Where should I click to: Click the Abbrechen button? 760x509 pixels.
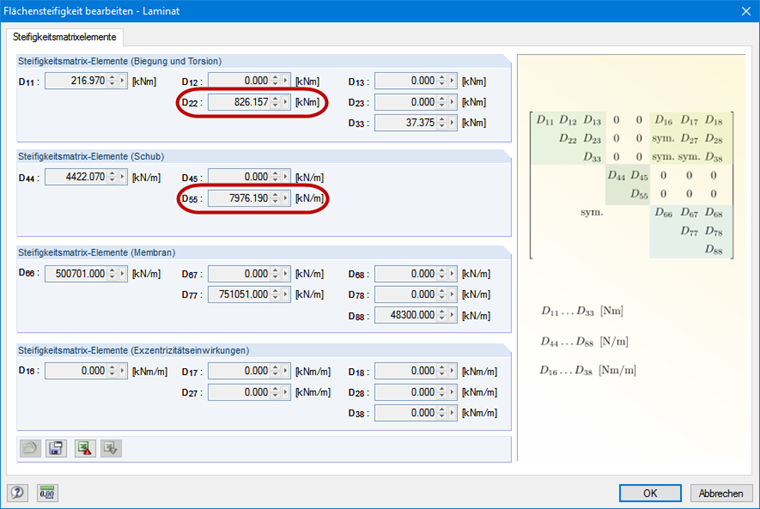pyautogui.click(x=721, y=493)
